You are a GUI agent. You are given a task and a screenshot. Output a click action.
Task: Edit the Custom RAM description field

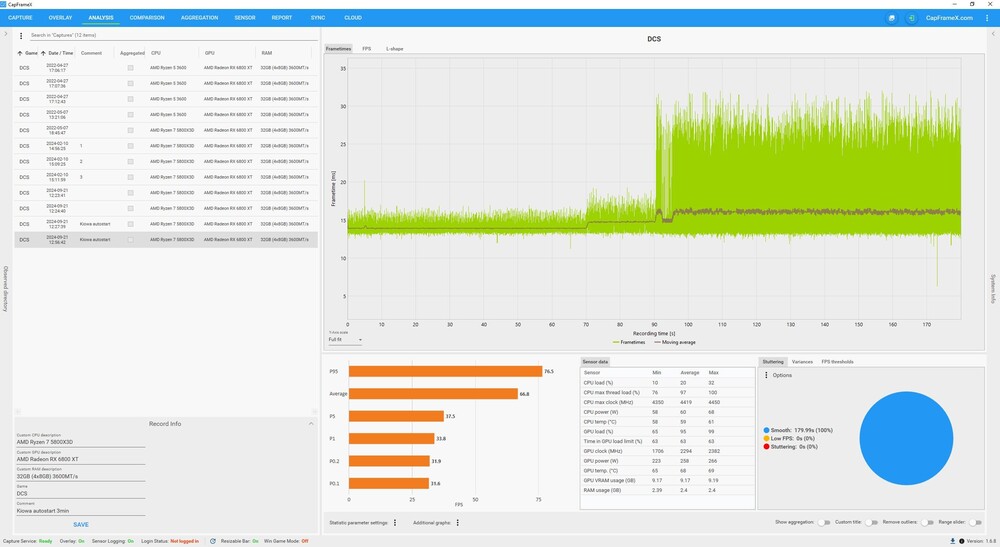pos(80,476)
